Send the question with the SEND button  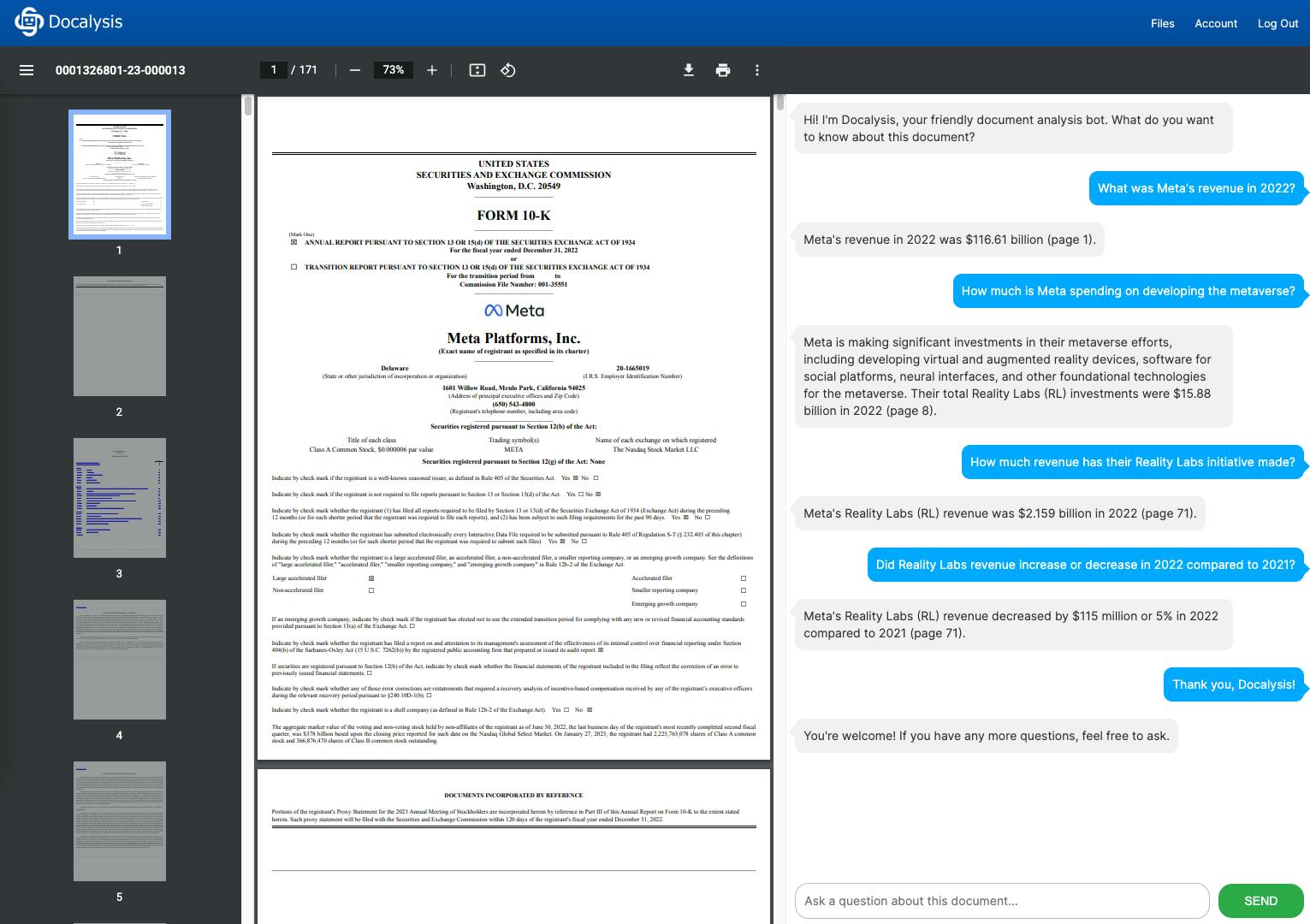point(1260,901)
